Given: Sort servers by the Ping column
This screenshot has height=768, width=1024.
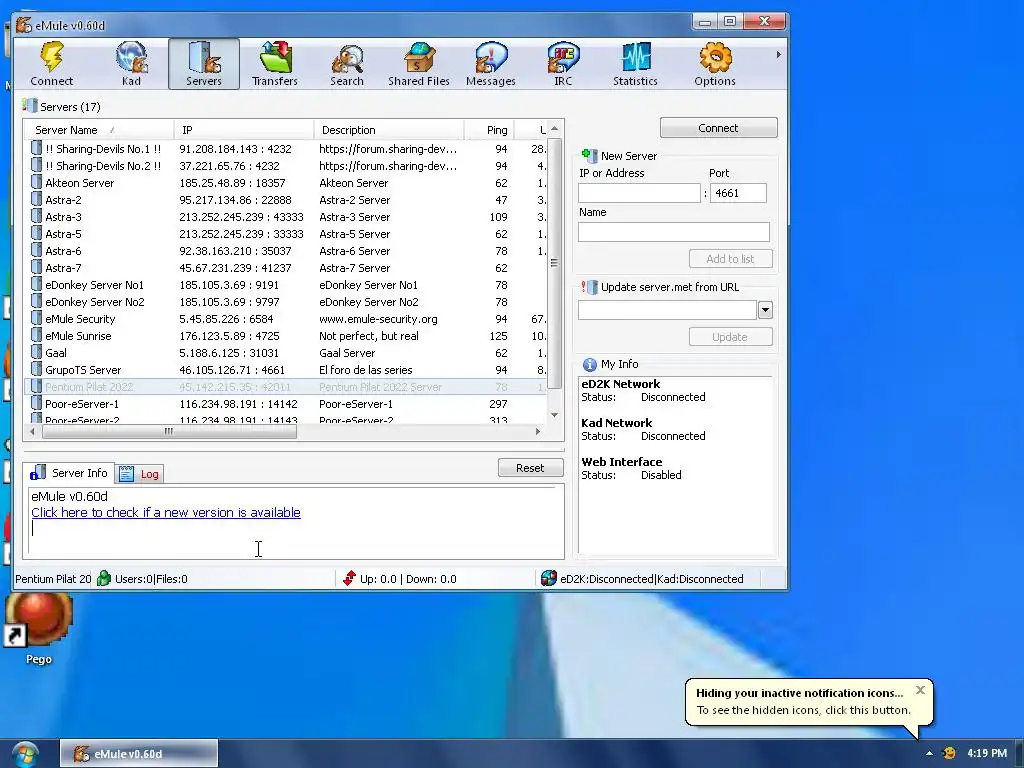Looking at the screenshot, I should 490,130.
